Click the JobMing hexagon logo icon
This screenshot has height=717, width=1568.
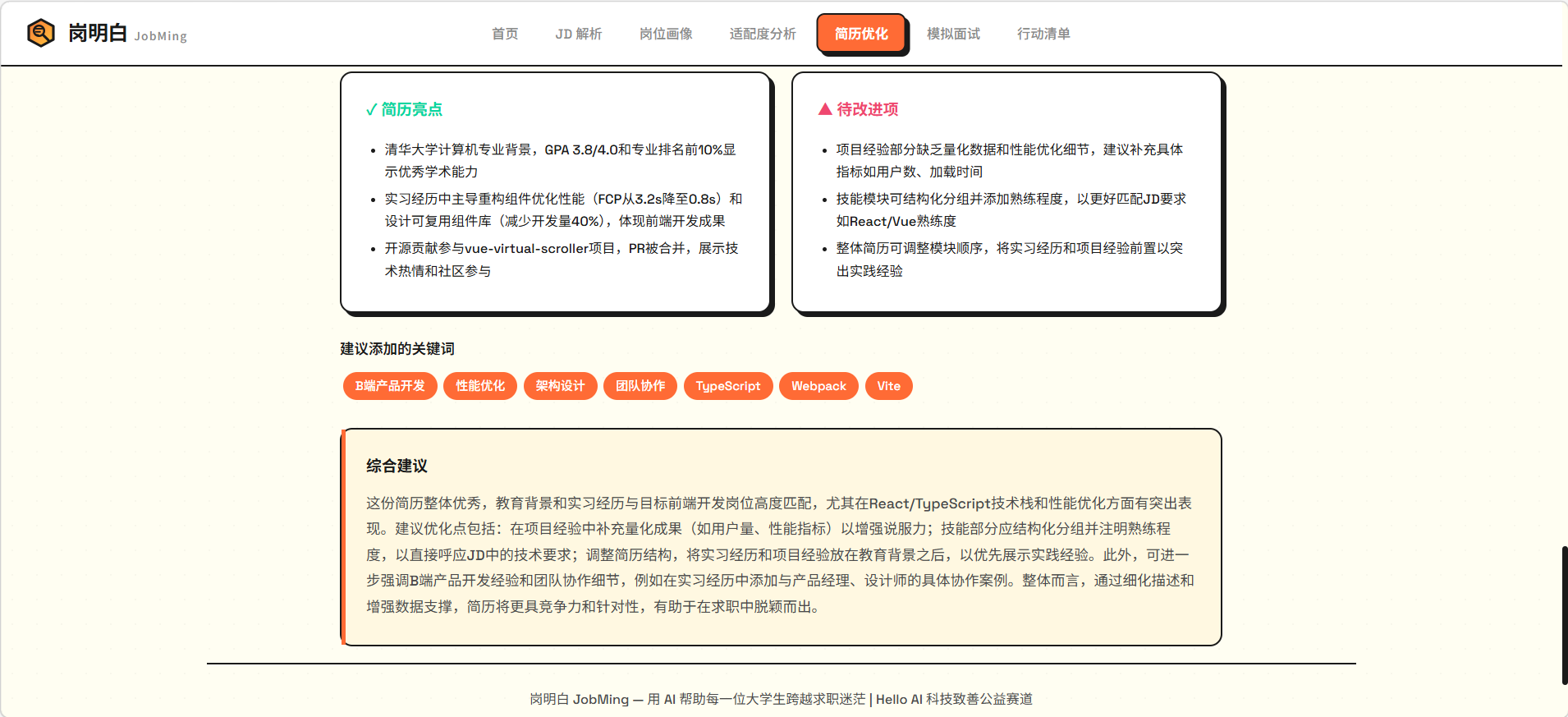[x=40, y=33]
